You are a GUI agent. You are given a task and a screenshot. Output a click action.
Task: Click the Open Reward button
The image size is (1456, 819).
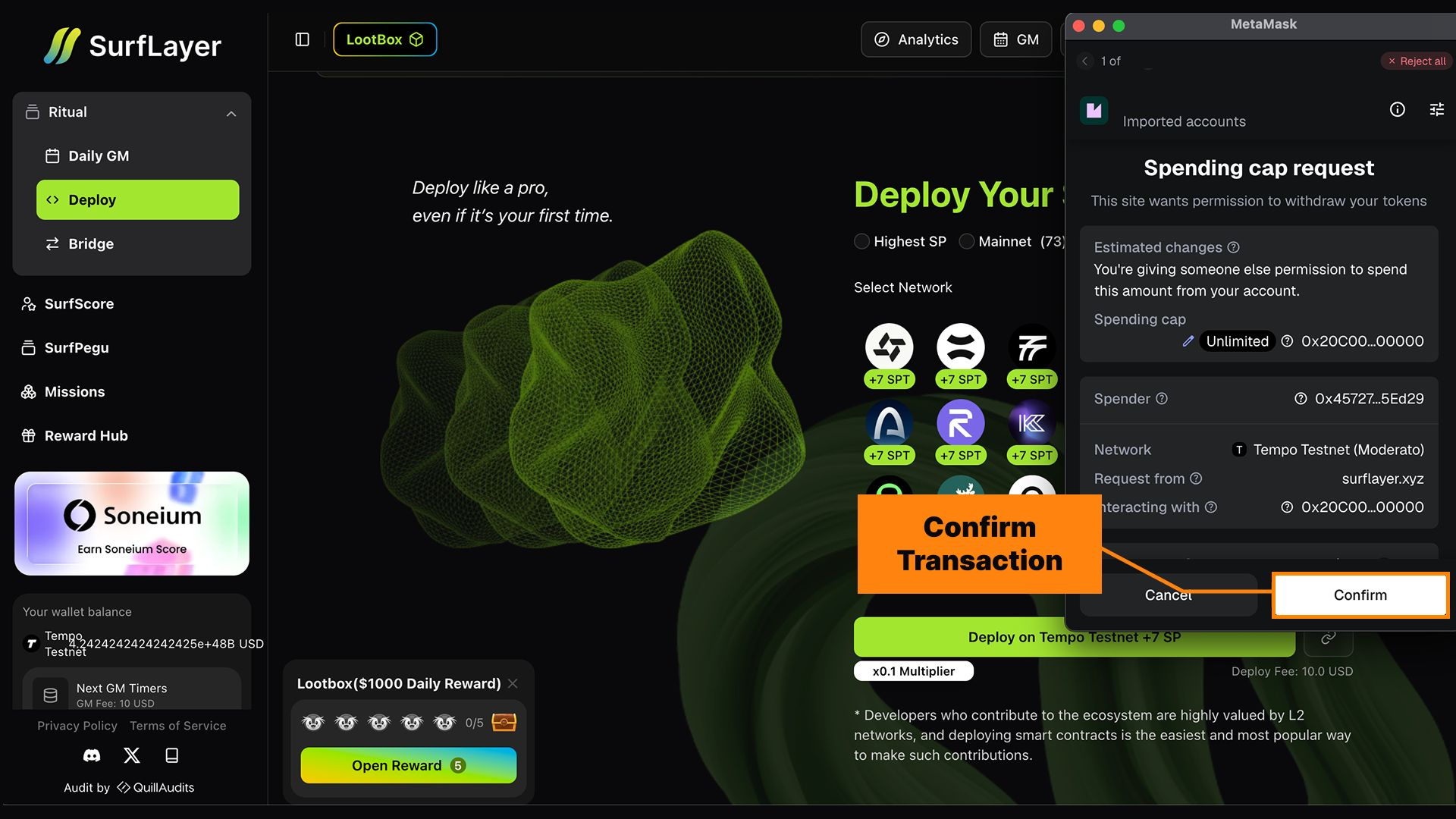tap(408, 766)
